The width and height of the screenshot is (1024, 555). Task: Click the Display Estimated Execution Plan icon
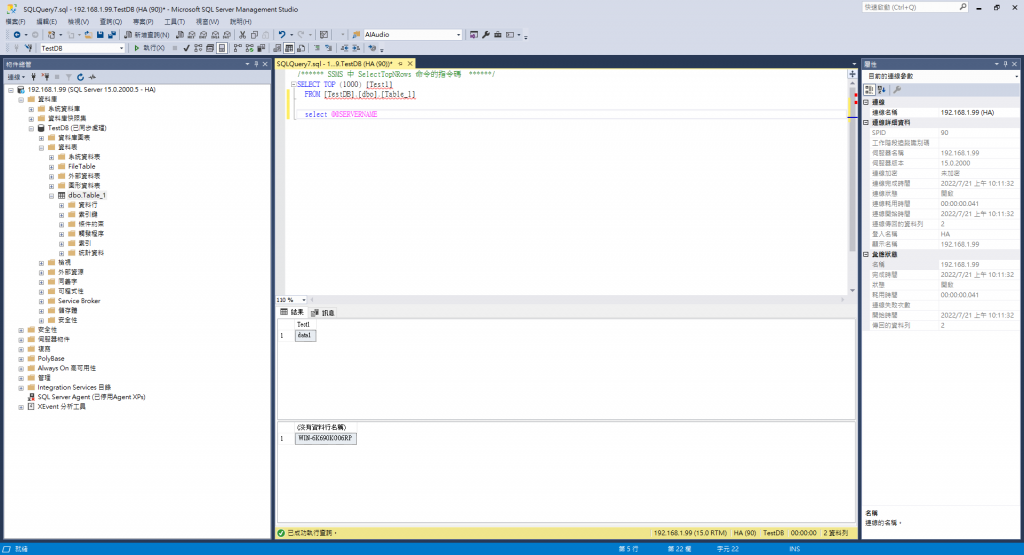click(x=198, y=48)
